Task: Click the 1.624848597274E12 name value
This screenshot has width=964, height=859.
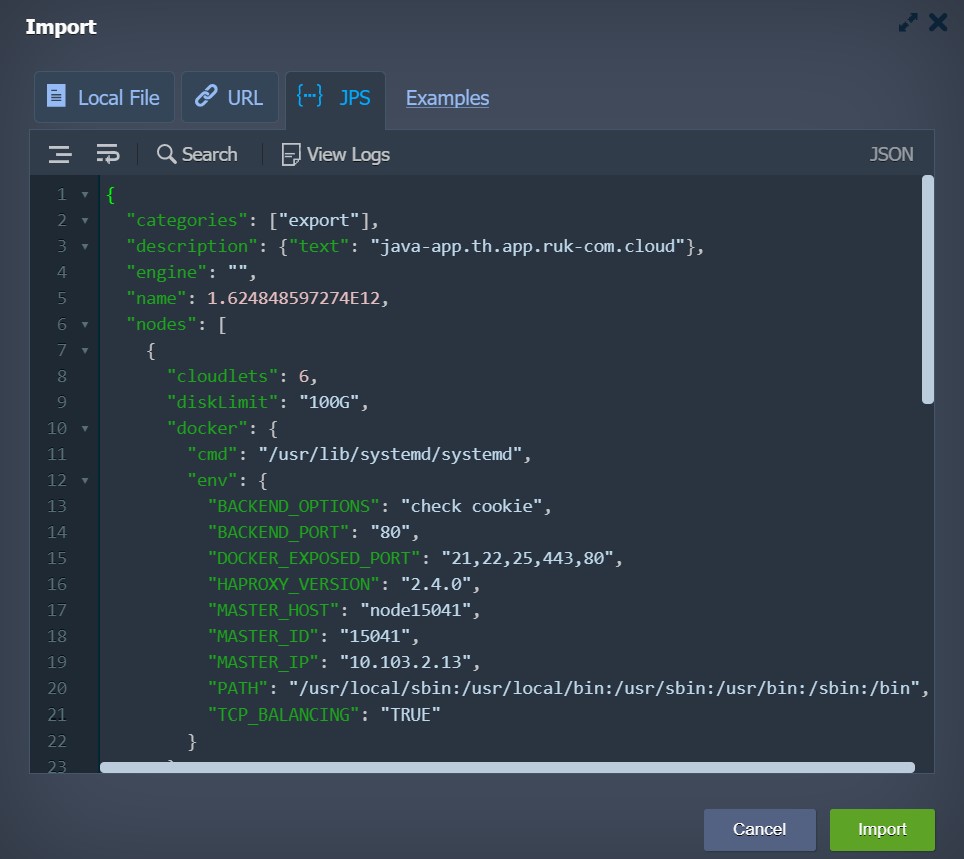Action: tap(294, 298)
